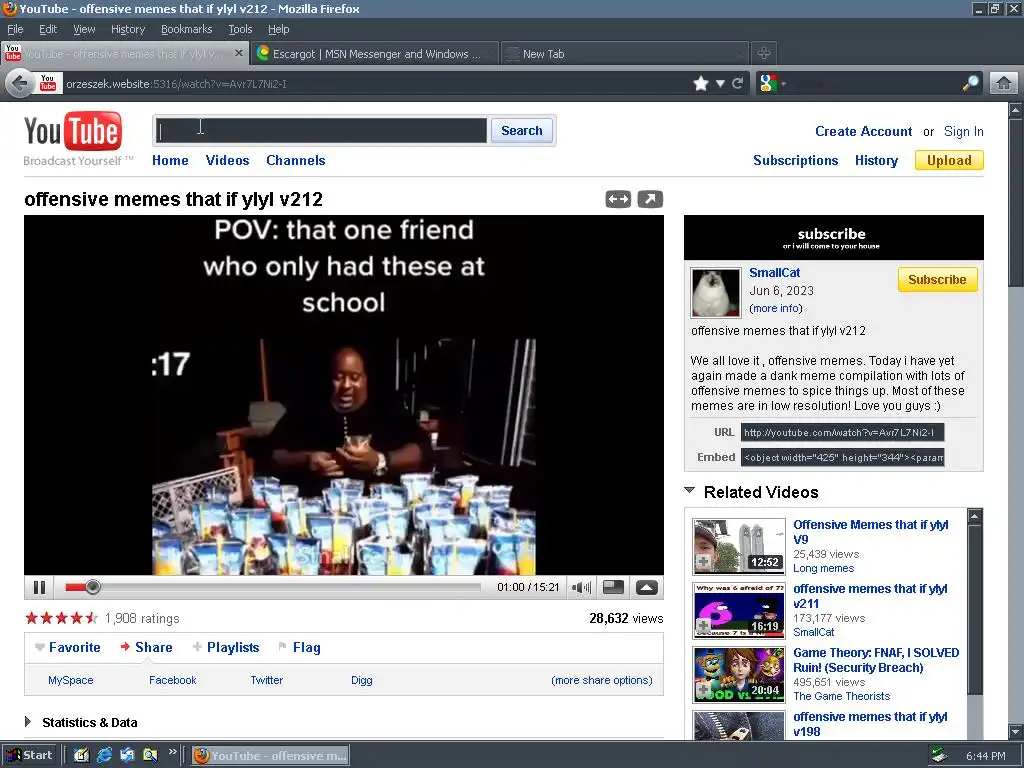Toggle wide player mode above the video
The width and height of the screenshot is (1024, 768).
618,199
